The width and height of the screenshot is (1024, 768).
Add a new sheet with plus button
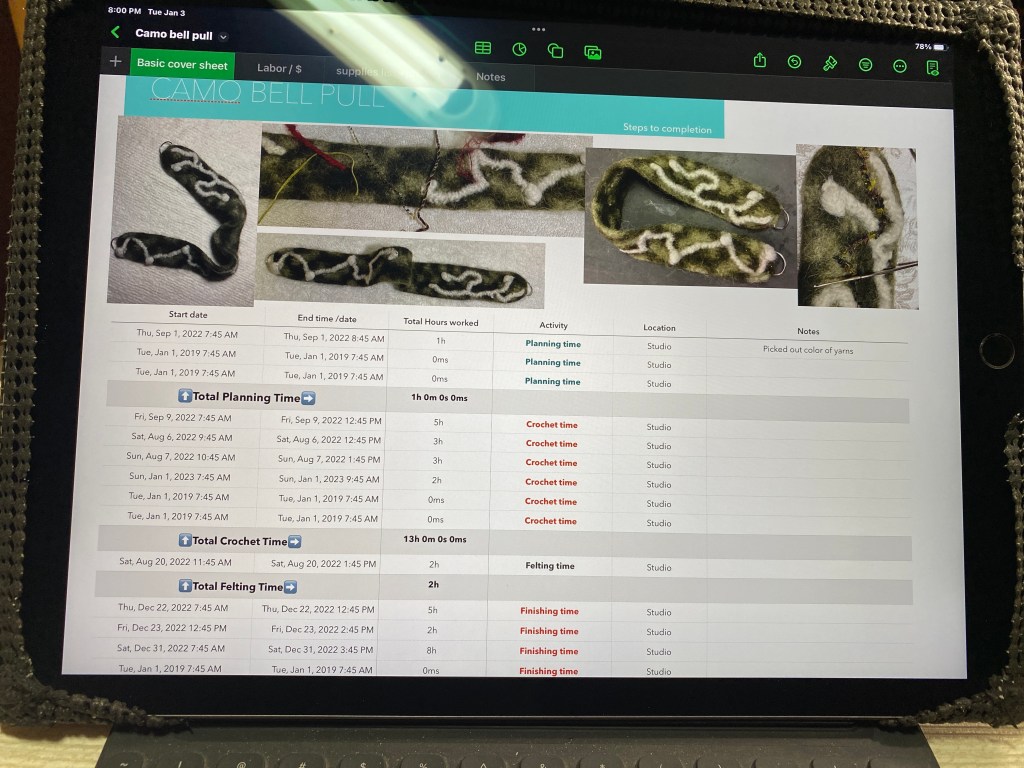[x=115, y=62]
